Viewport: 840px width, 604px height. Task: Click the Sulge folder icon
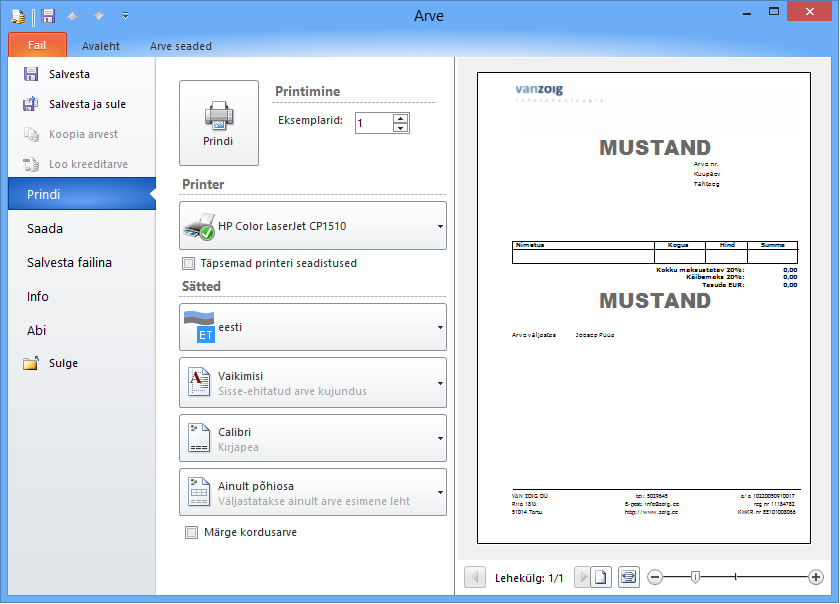tap(31, 363)
